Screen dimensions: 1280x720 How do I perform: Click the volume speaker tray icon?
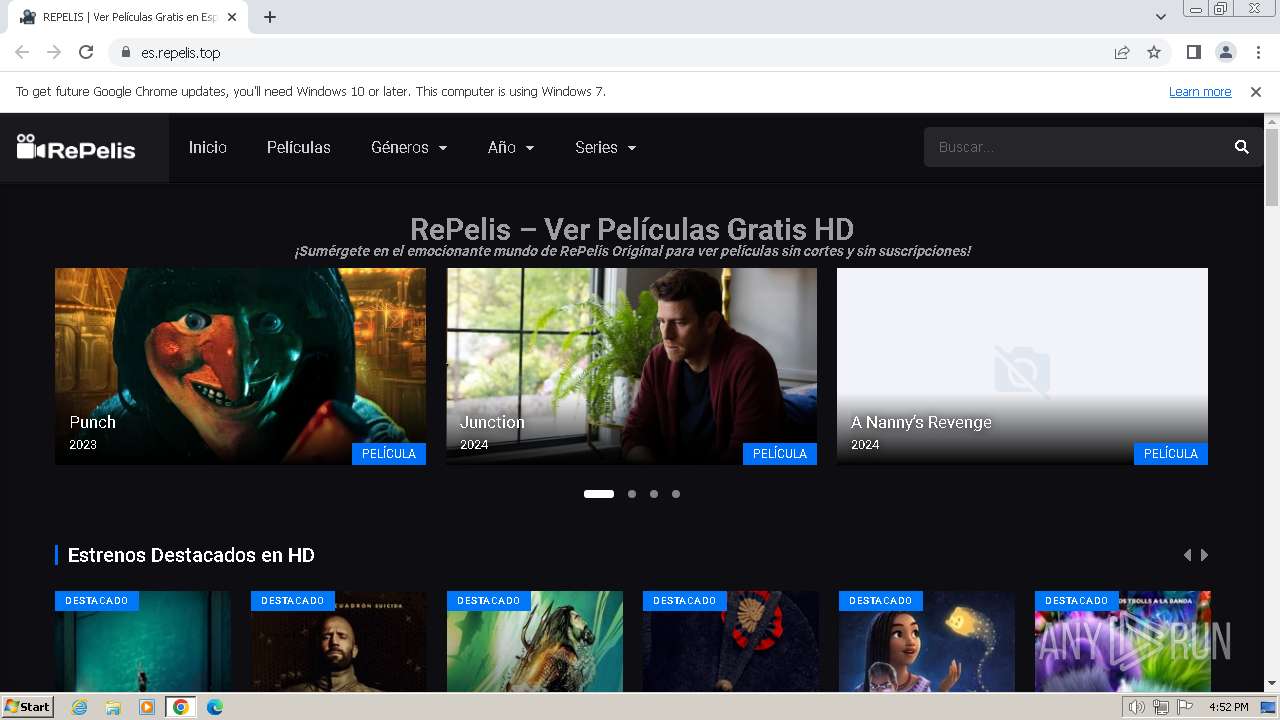click(x=1136, y=707)
